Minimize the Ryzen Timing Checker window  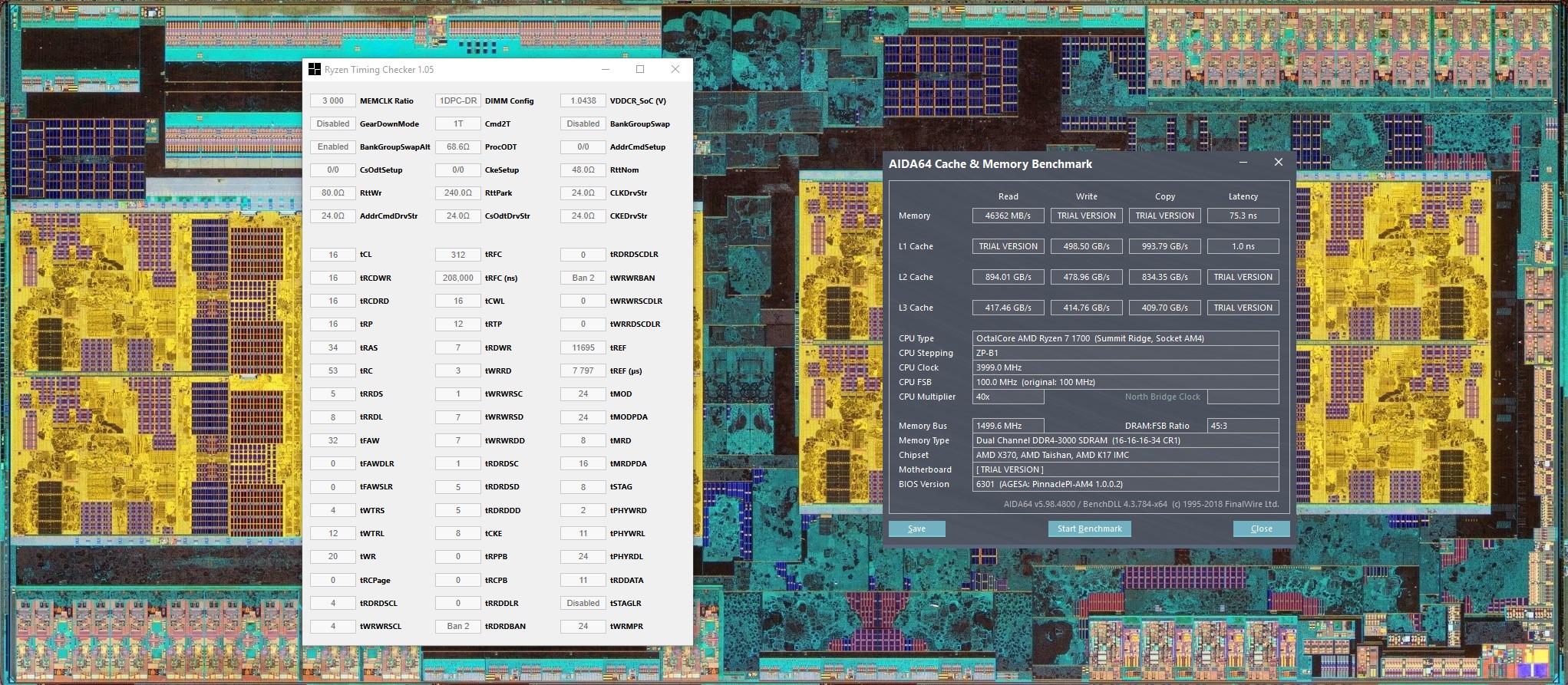tap(606, 70)
